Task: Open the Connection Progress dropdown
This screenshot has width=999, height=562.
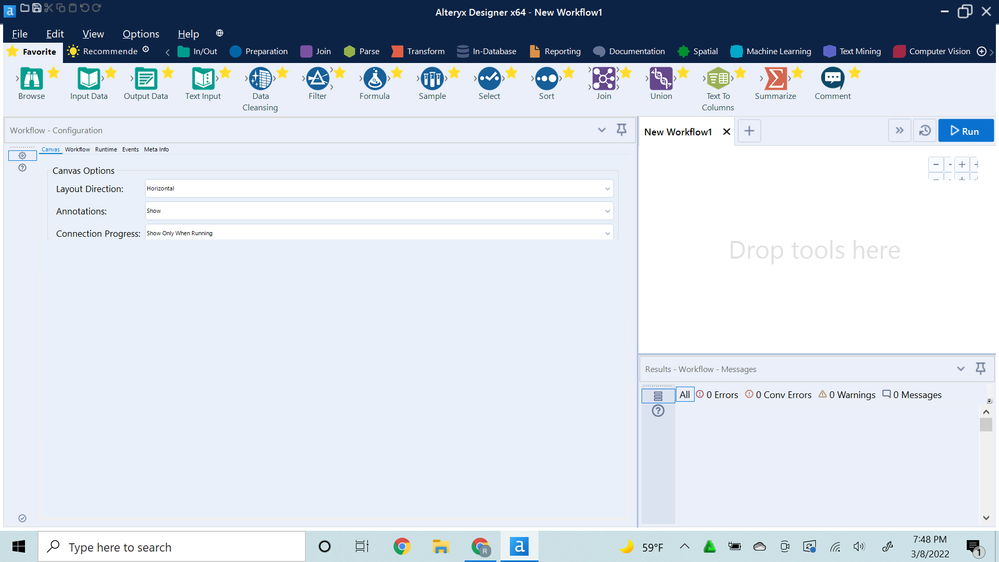Action: pos(379,233)
